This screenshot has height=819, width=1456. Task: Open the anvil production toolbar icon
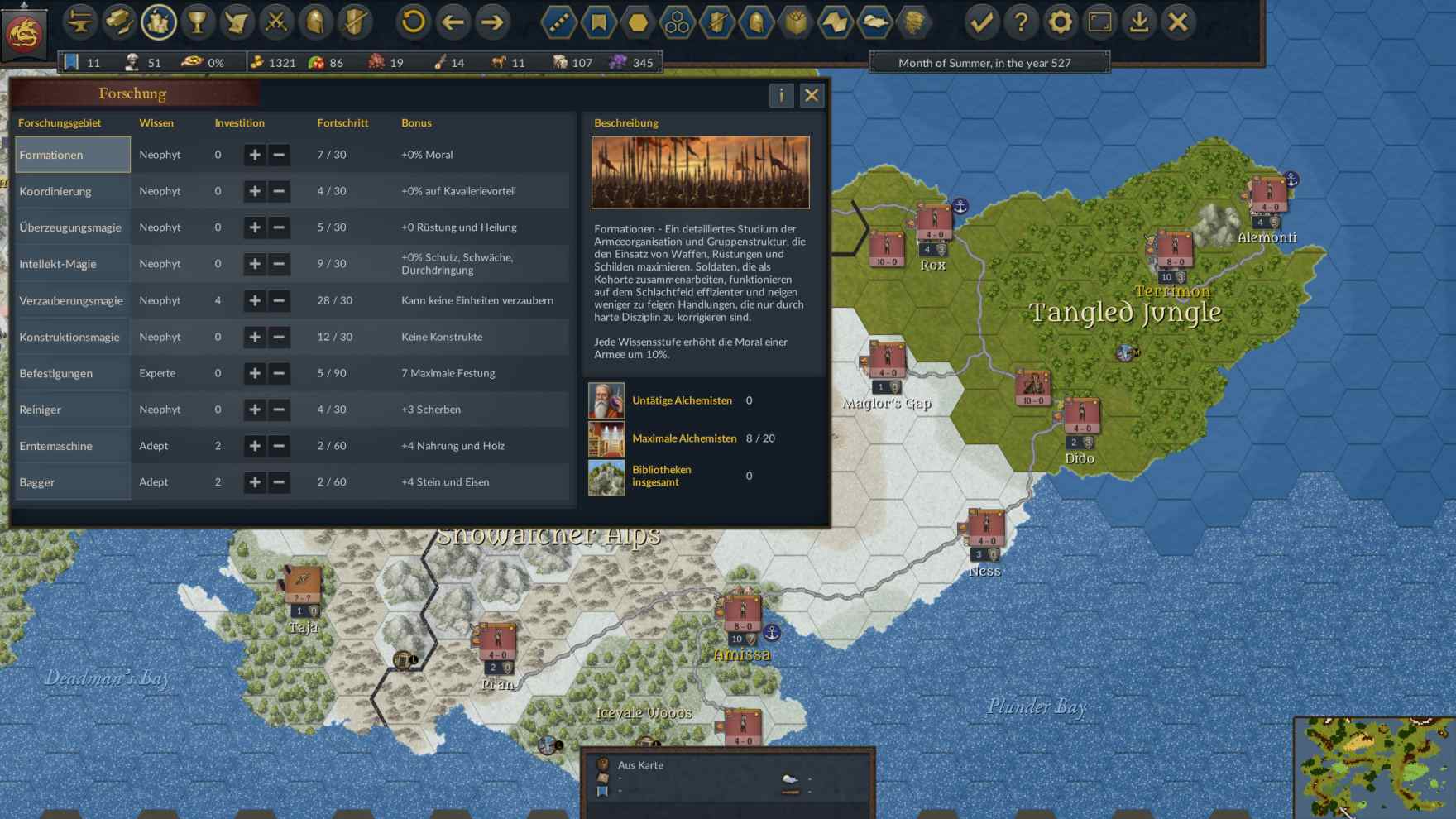click(x=79, y=22)
